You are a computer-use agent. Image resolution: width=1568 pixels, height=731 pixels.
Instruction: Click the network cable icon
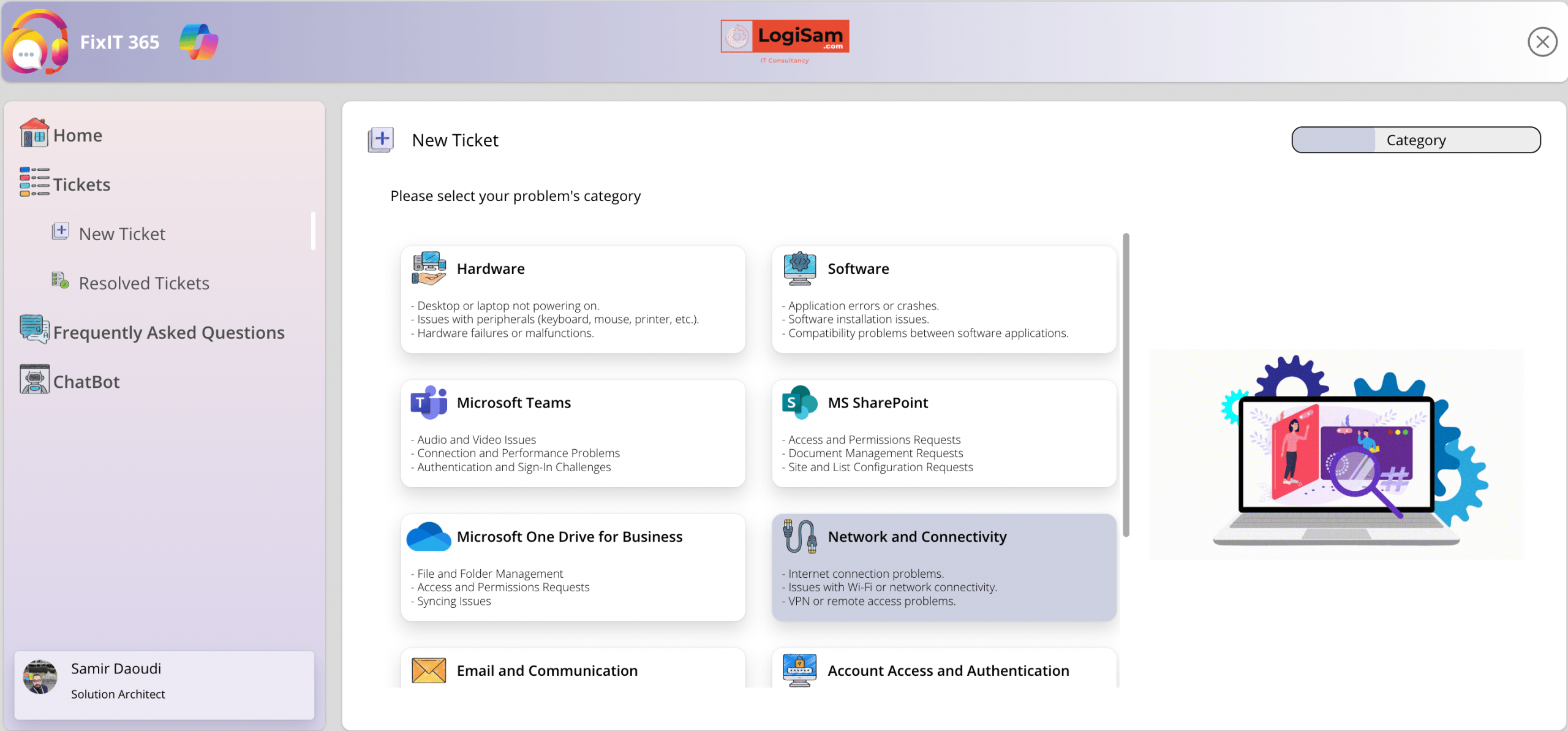[799, 536]
